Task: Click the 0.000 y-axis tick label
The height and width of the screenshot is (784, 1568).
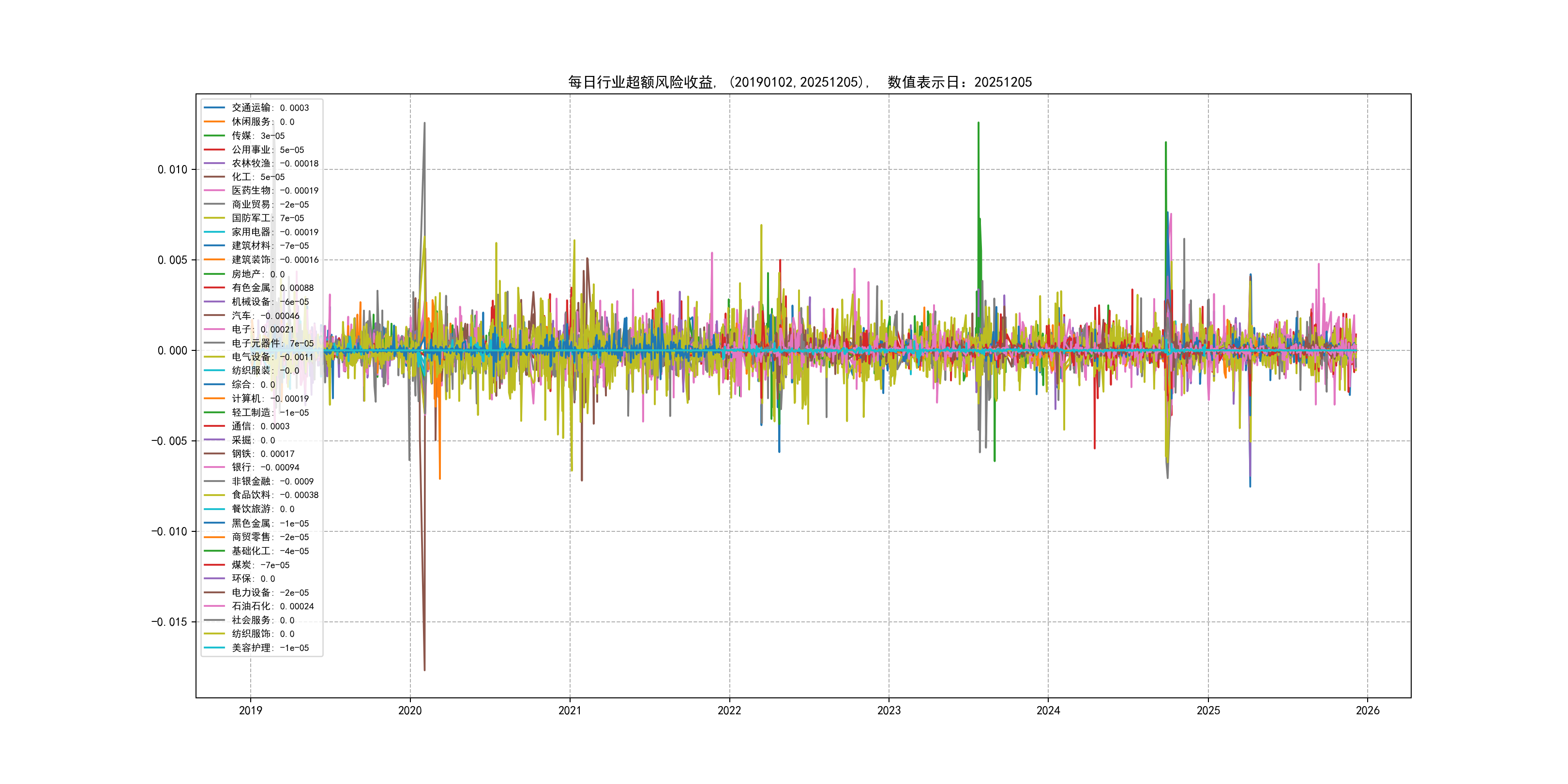Action: 172,350
